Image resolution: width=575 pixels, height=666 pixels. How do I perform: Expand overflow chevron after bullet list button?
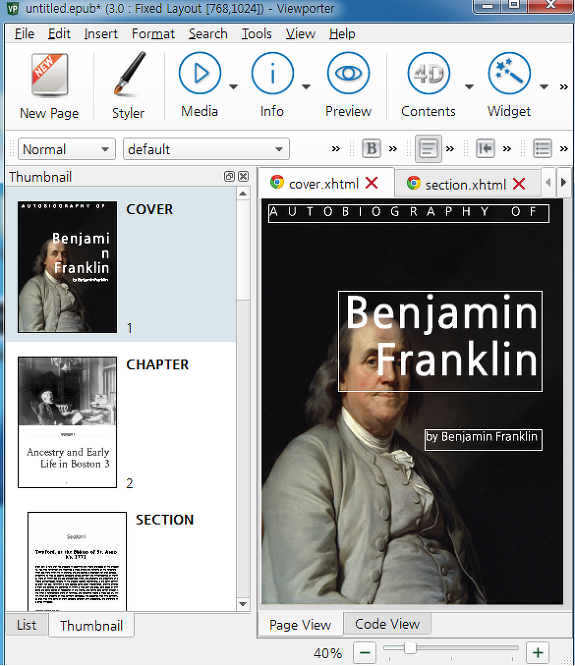click(564, 149)
